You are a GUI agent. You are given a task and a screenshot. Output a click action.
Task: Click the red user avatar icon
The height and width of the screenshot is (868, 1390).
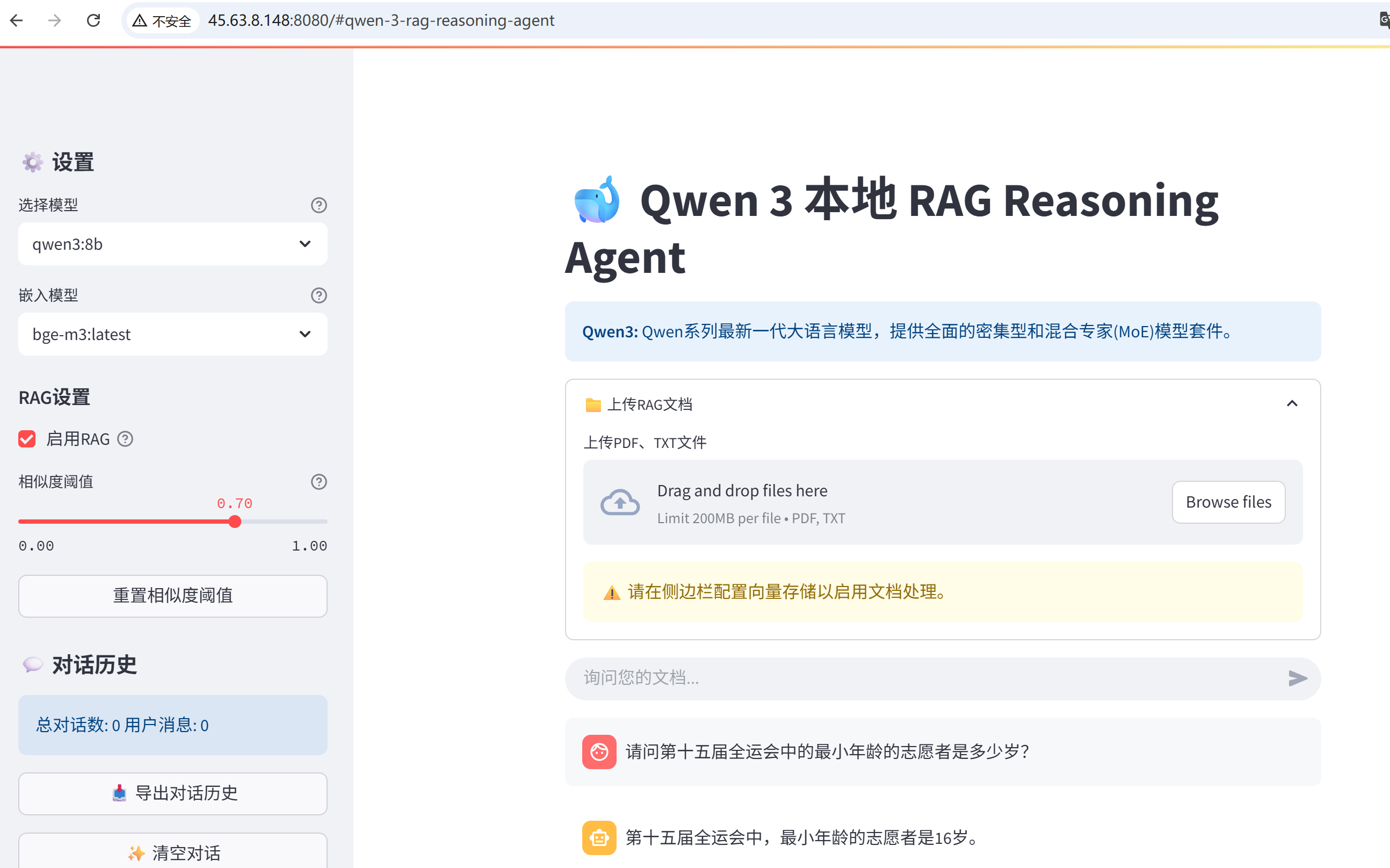[598, 751]
